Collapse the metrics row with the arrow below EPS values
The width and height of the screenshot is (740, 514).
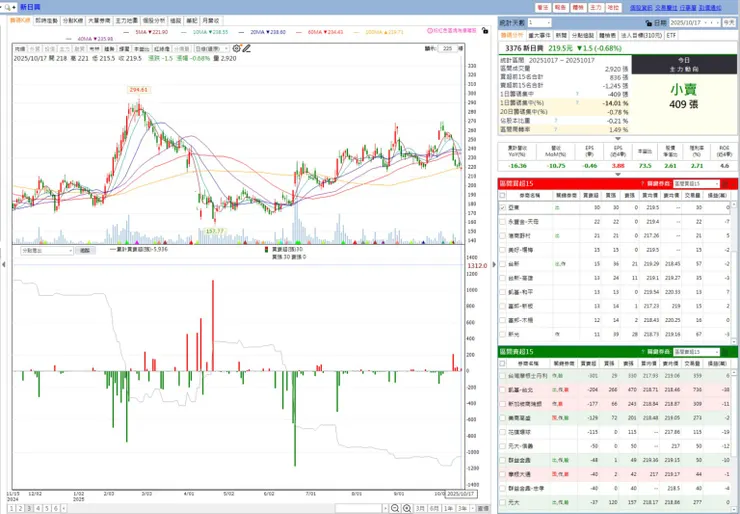click(x=617, y=174)
